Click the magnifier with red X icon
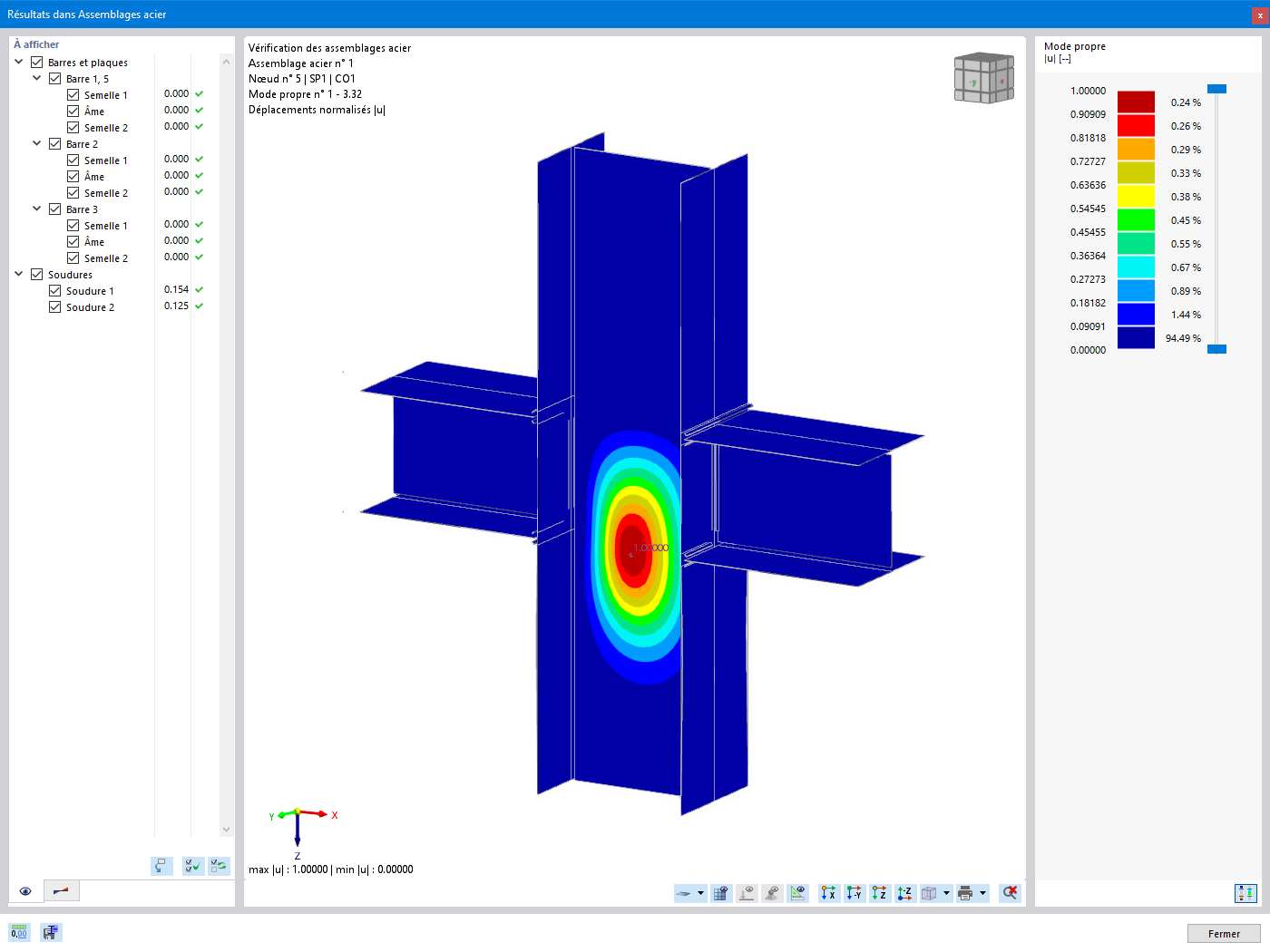The image size is (1270, 952). point(1010,893)
